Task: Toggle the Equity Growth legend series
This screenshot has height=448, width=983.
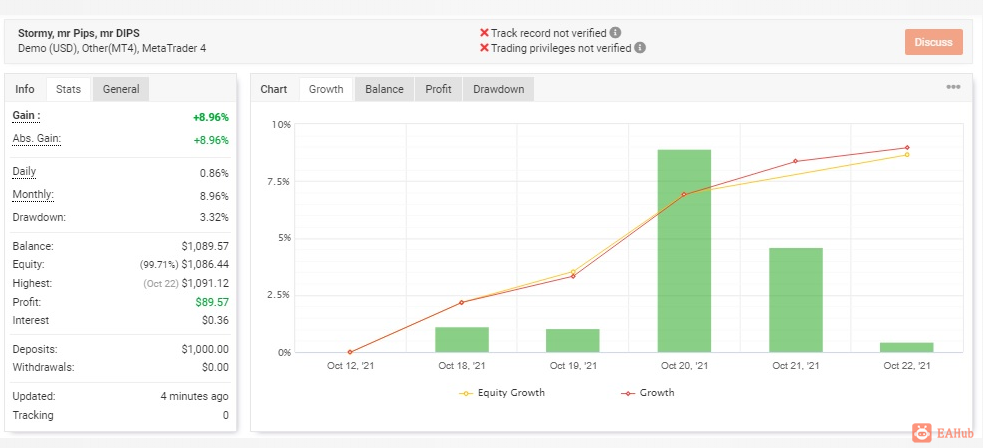Action: click(x=502, y=393)
